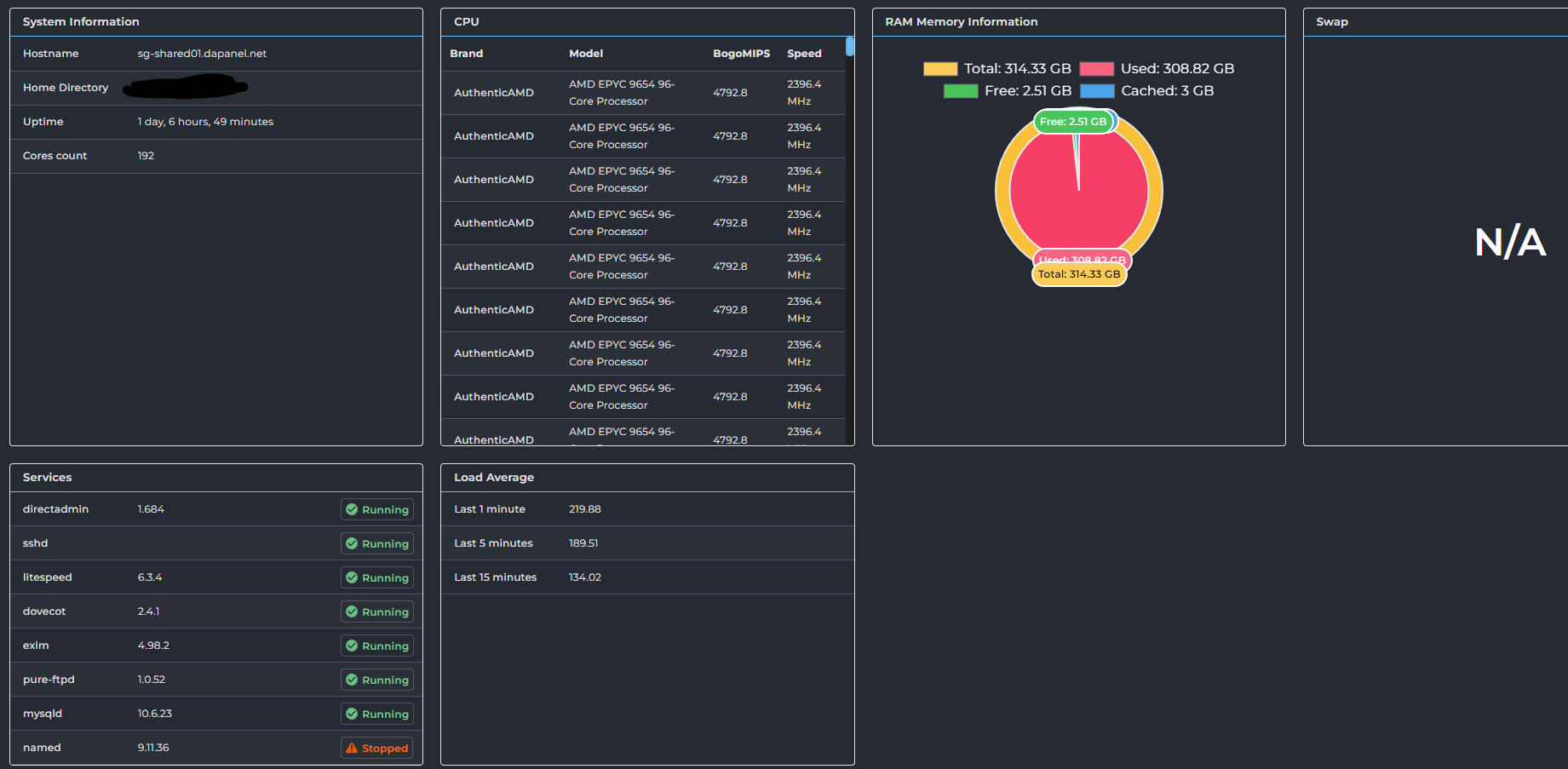Click the dovecot running check icon
The width and height of the screenshot is (1568, 769).
tap(352, 611)
